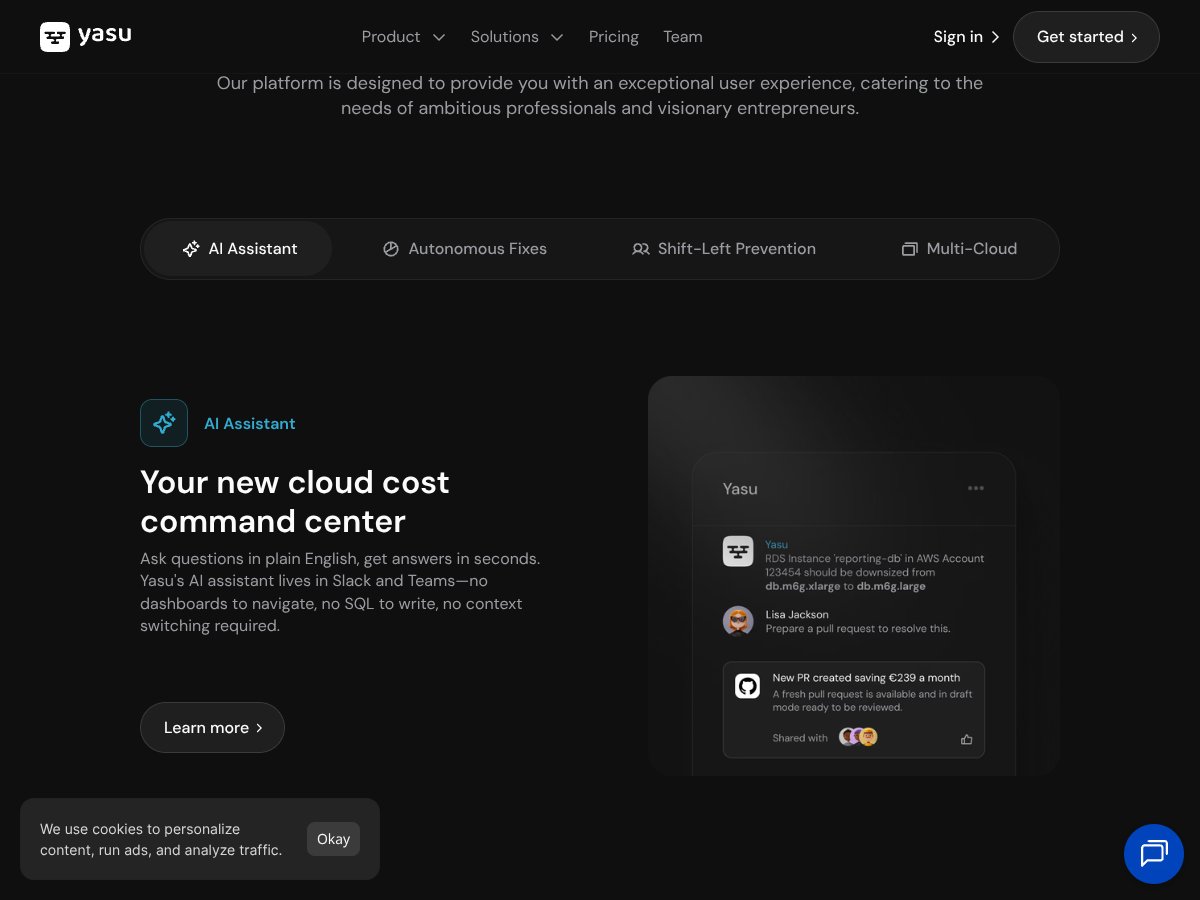Click the three-dot menu in Yasu card

976,488
